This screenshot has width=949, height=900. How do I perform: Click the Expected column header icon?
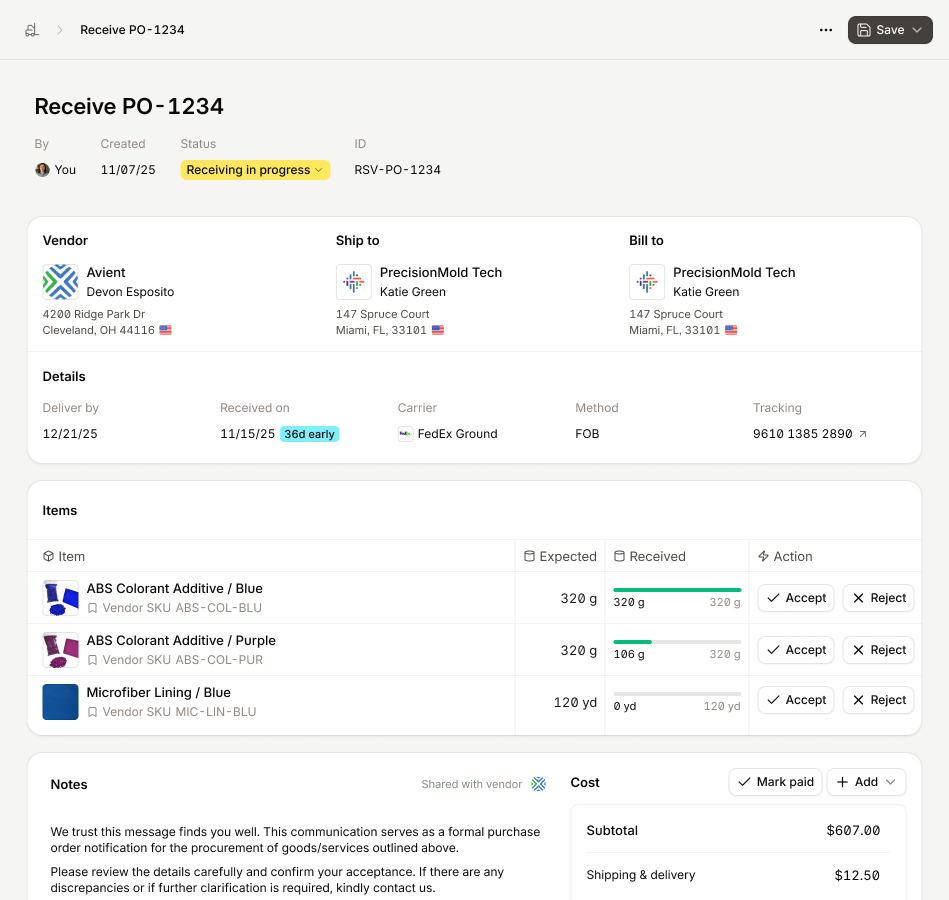529,556
